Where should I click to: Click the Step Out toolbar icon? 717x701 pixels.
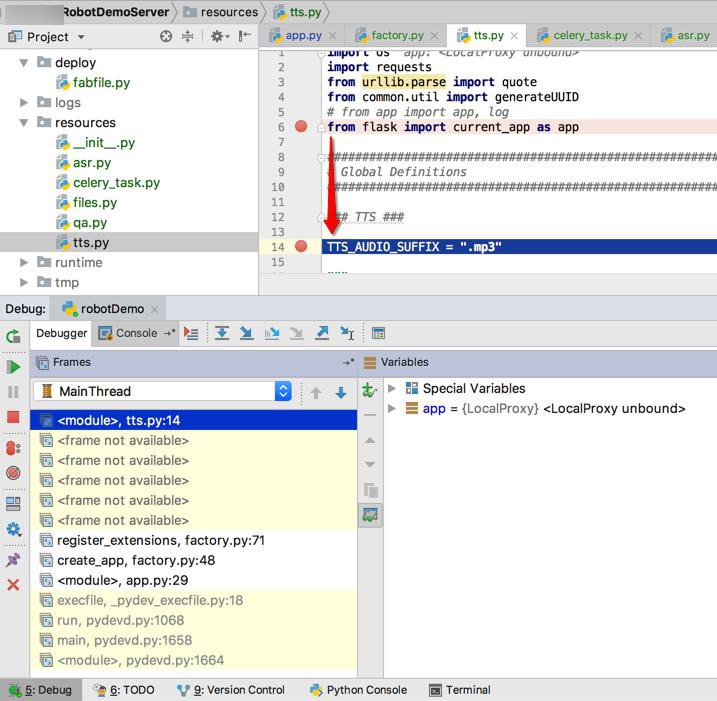(322, 333)
